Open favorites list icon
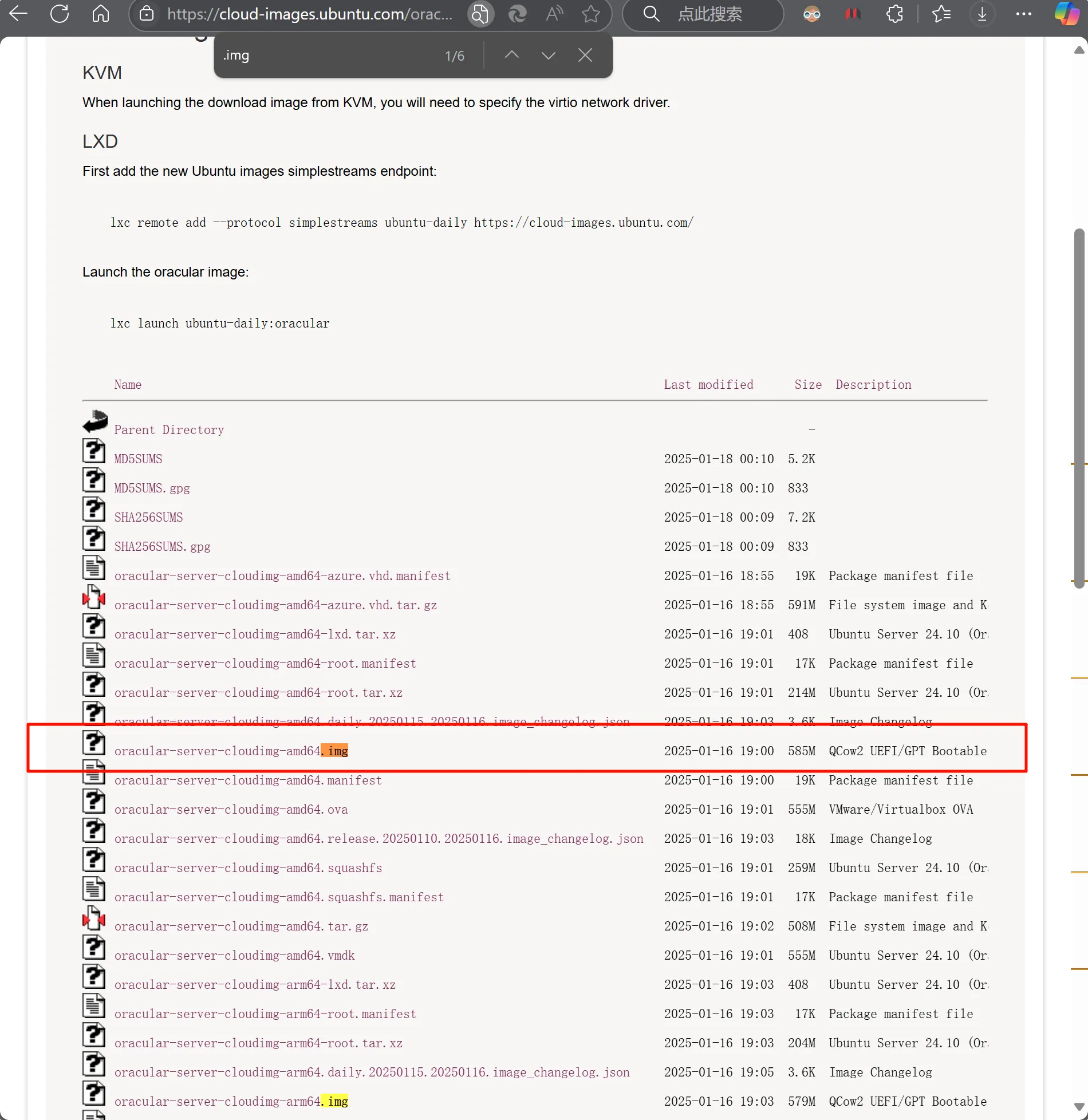1088x1120 pixels. [x=941, y=14]
